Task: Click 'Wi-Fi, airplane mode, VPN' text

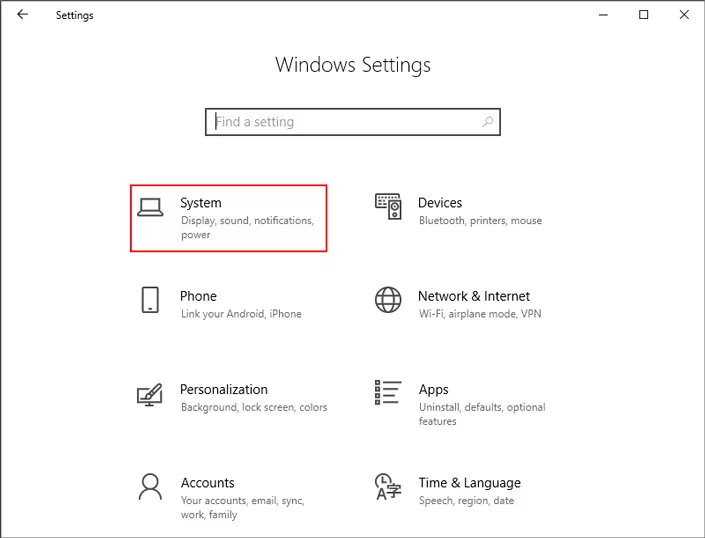Action: [x=480, y=314]
